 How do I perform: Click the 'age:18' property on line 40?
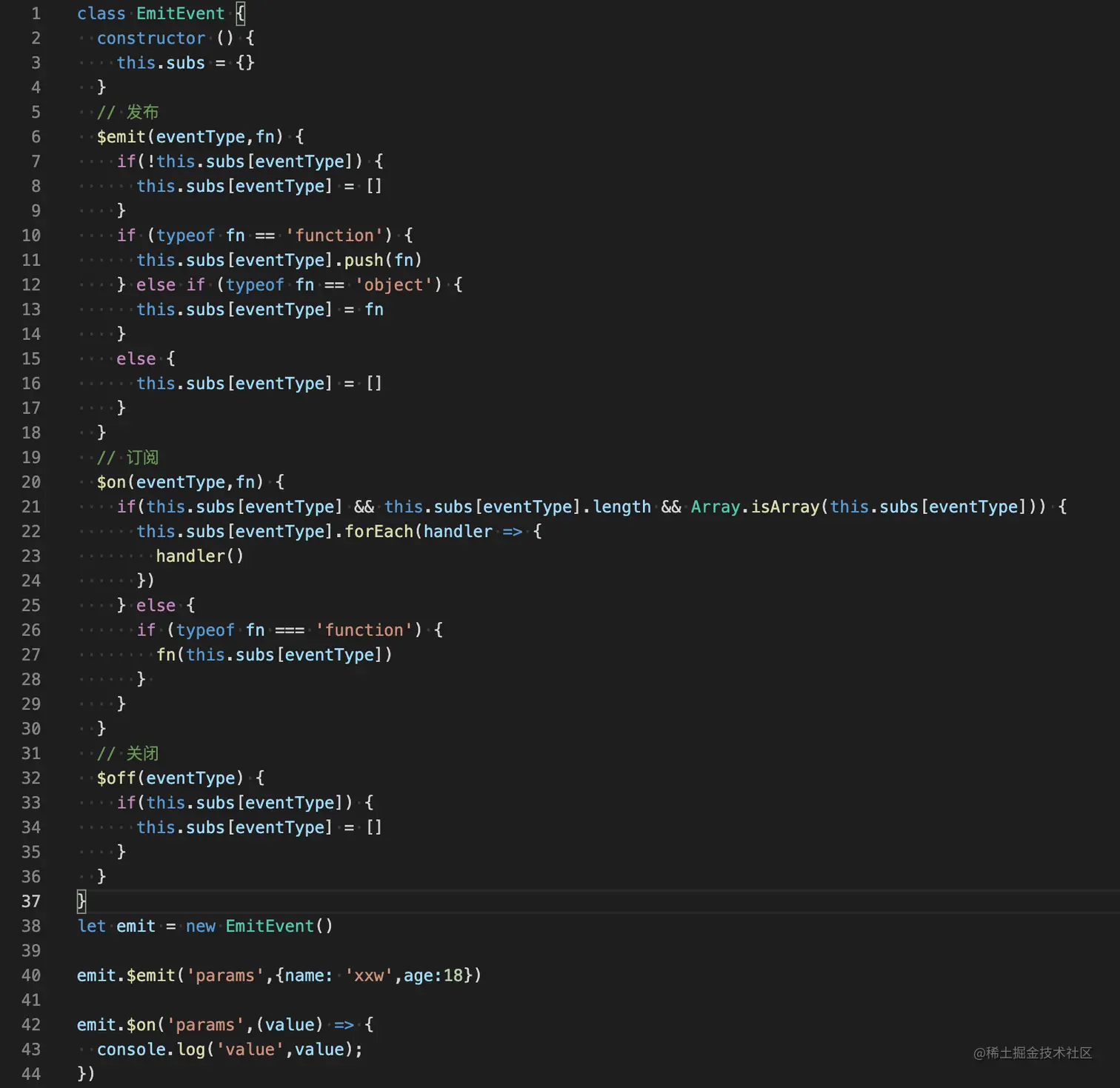coord(433,975)
